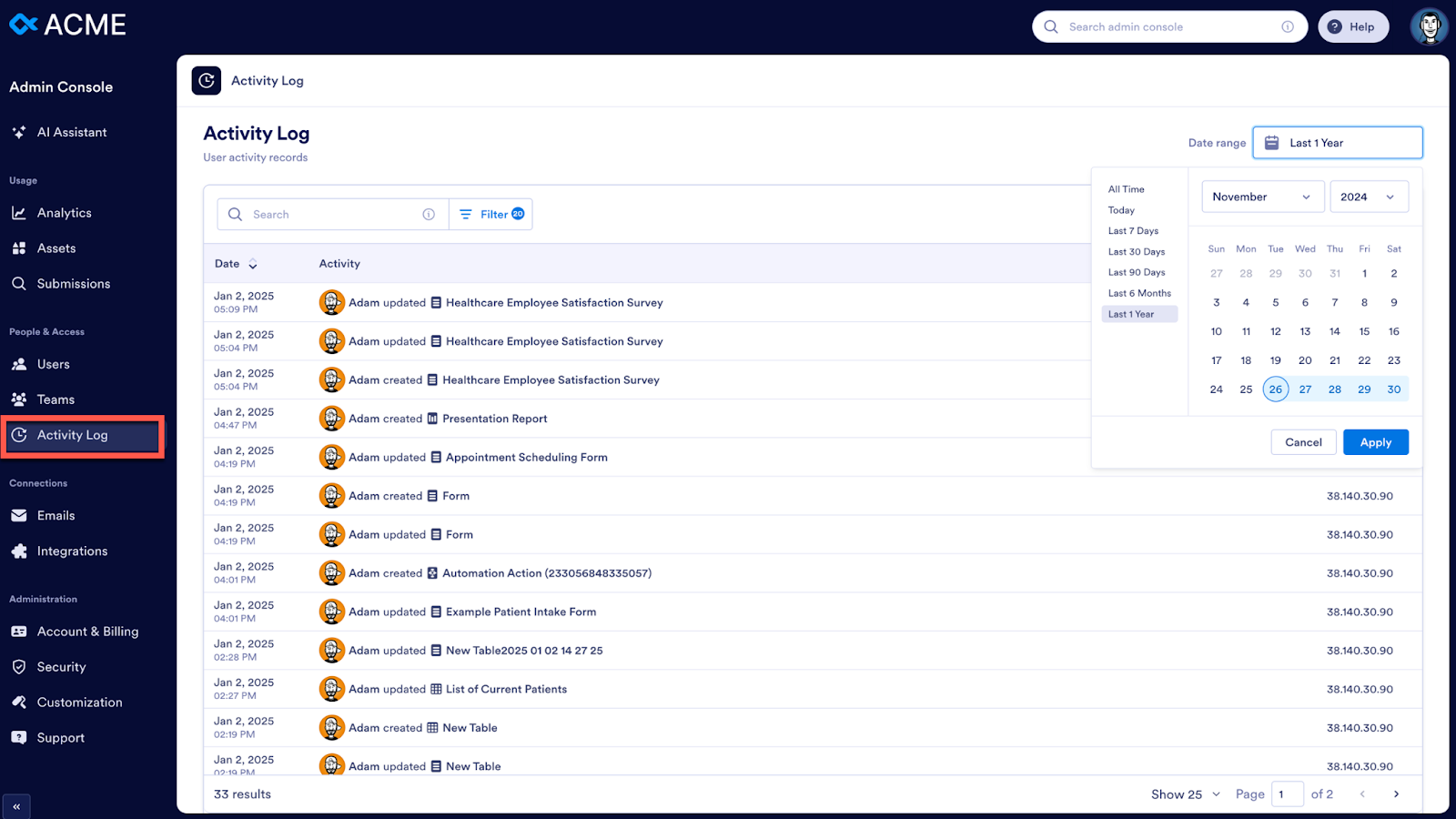
Task: Open Presentation Report link
Action: 495,419
